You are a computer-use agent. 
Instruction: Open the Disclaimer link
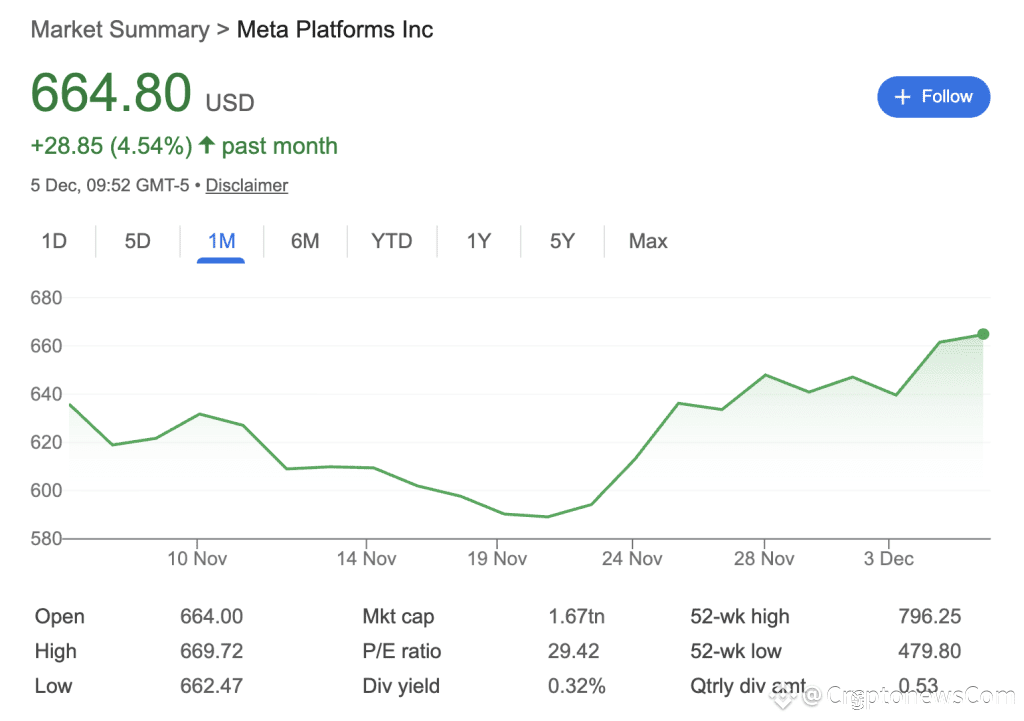(x=247, y=185)
